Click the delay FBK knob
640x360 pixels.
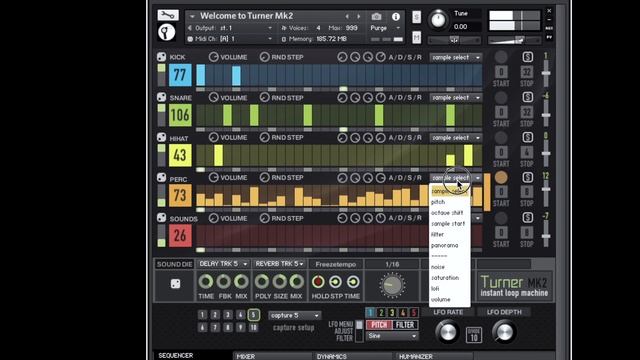[224, 282]
